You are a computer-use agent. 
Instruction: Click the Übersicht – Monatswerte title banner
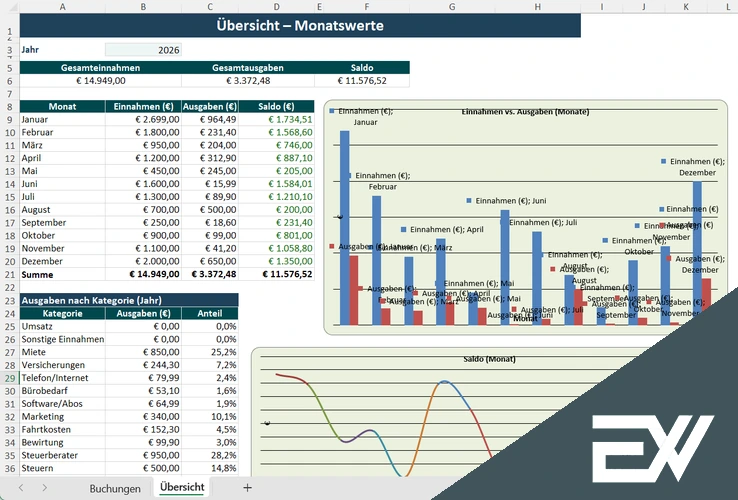[x=299, y=26]
